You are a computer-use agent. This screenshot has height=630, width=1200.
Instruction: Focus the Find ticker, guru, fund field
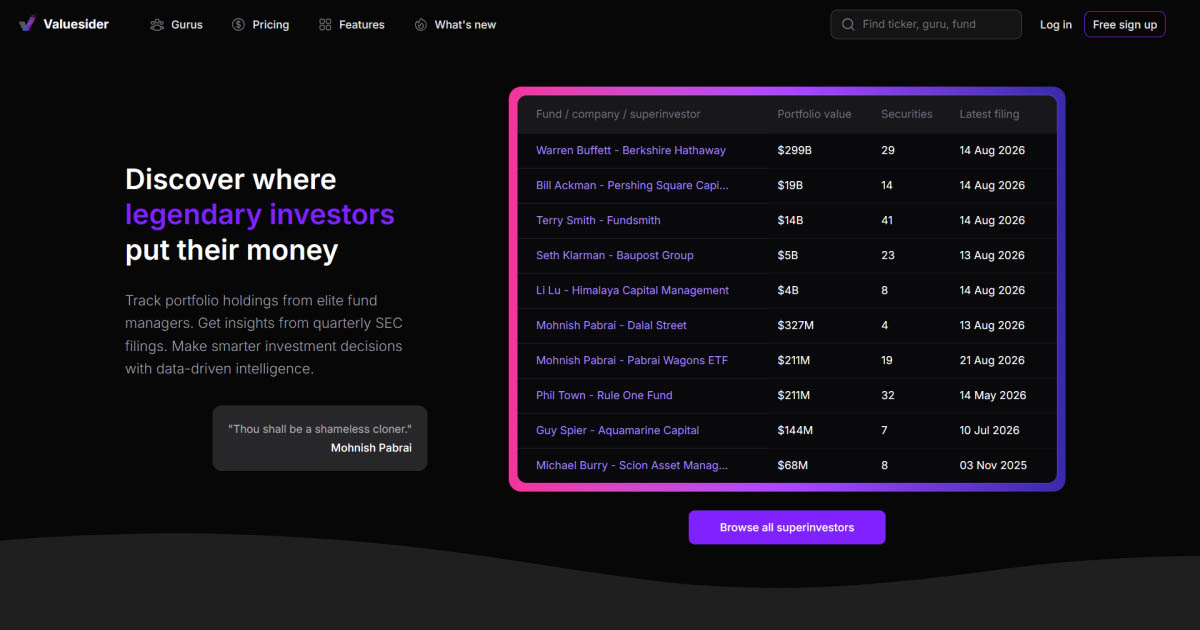(926, 24)
